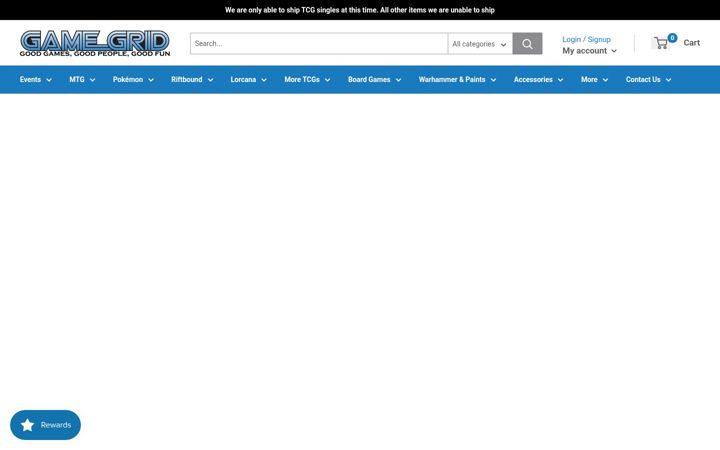The image size is (720, 450).
Task: Click the magnifying glass search button
Action: point(527,44)
